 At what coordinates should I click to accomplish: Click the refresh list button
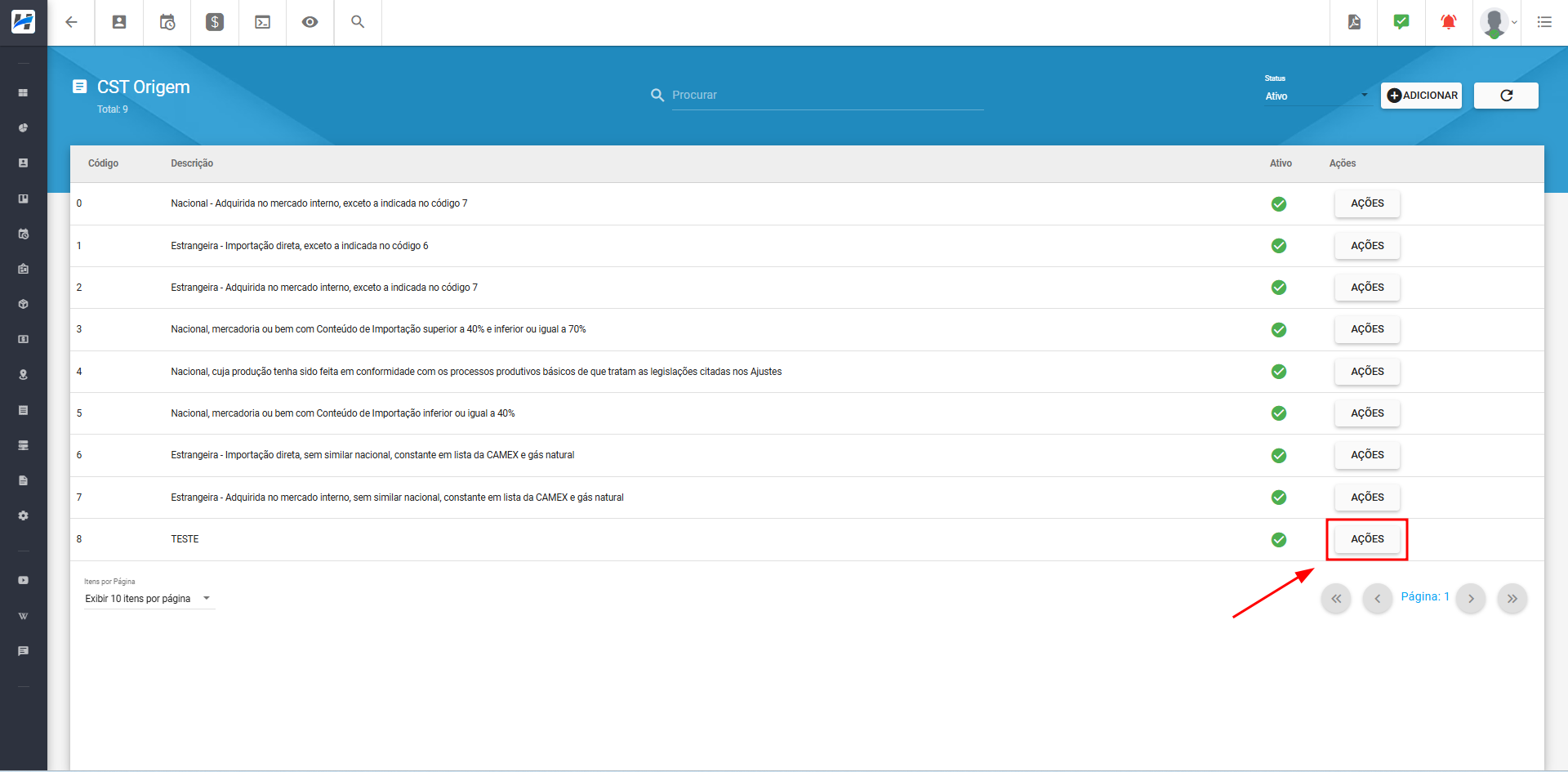[1506, 96]
